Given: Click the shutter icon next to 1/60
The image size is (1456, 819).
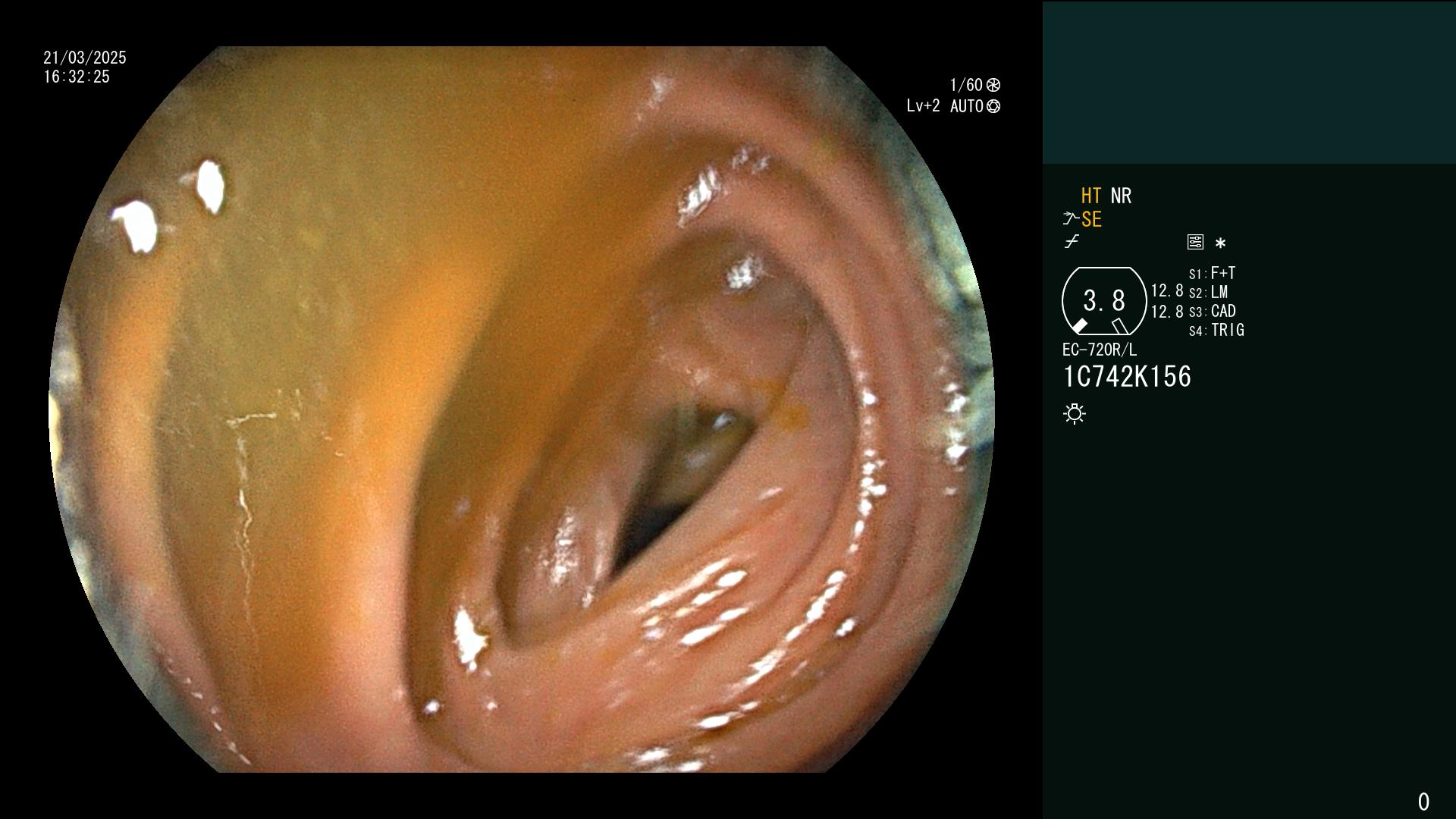Looking at the screenshot, I should tap(993, 85).
